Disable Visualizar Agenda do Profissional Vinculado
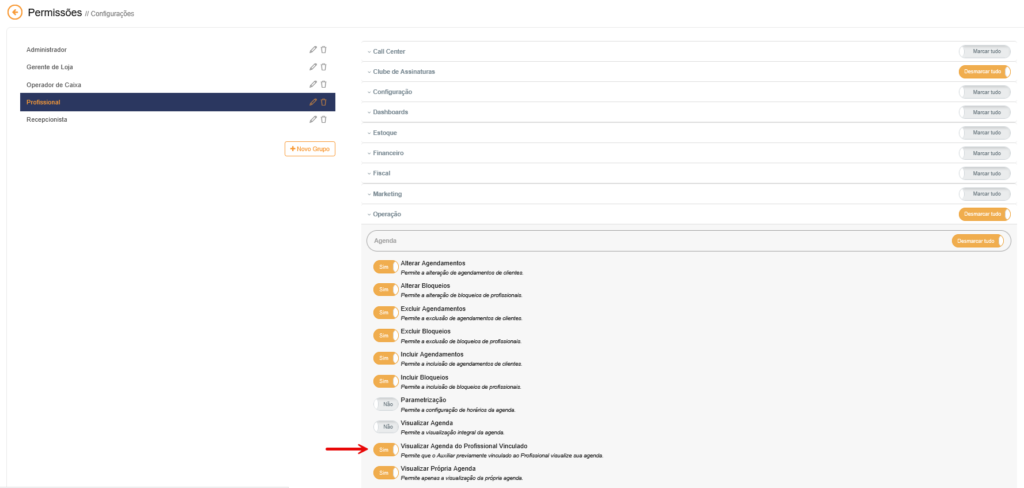This screenshot has width=1024, height=488. click(385, 450)
